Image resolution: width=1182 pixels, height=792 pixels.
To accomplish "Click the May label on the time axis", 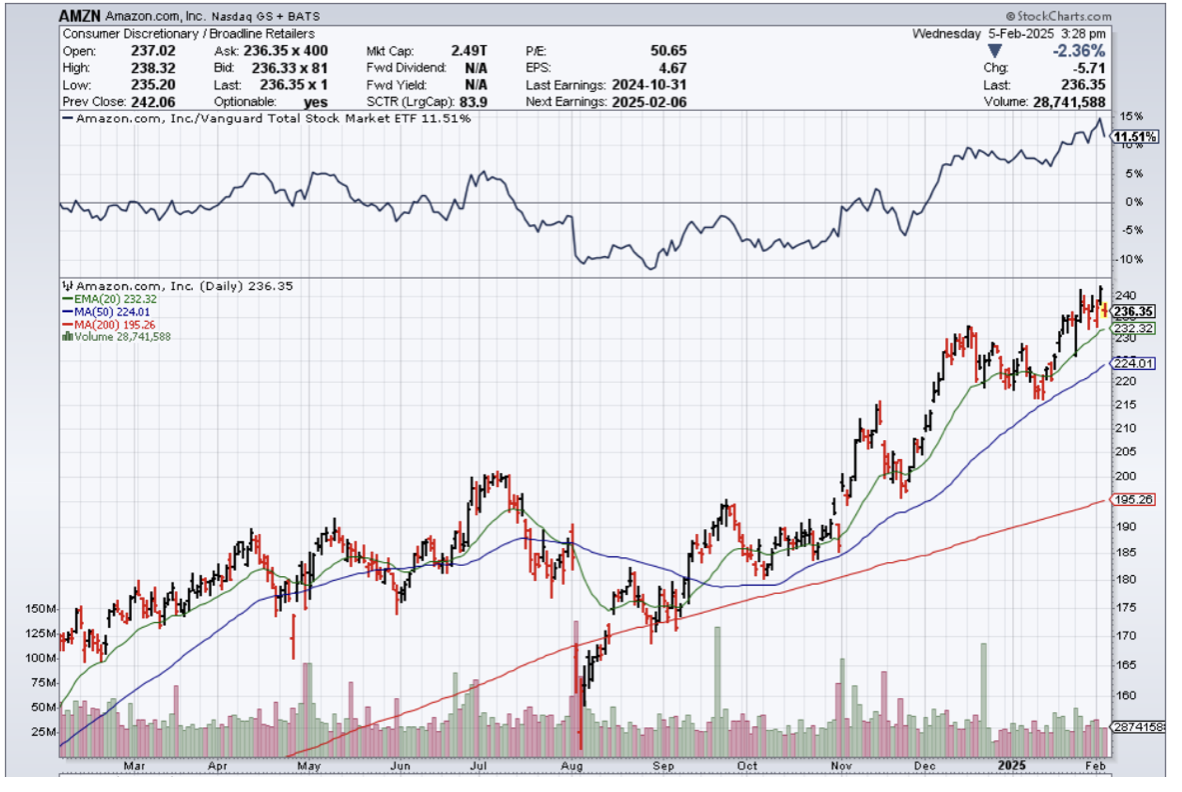I will 309,766.
